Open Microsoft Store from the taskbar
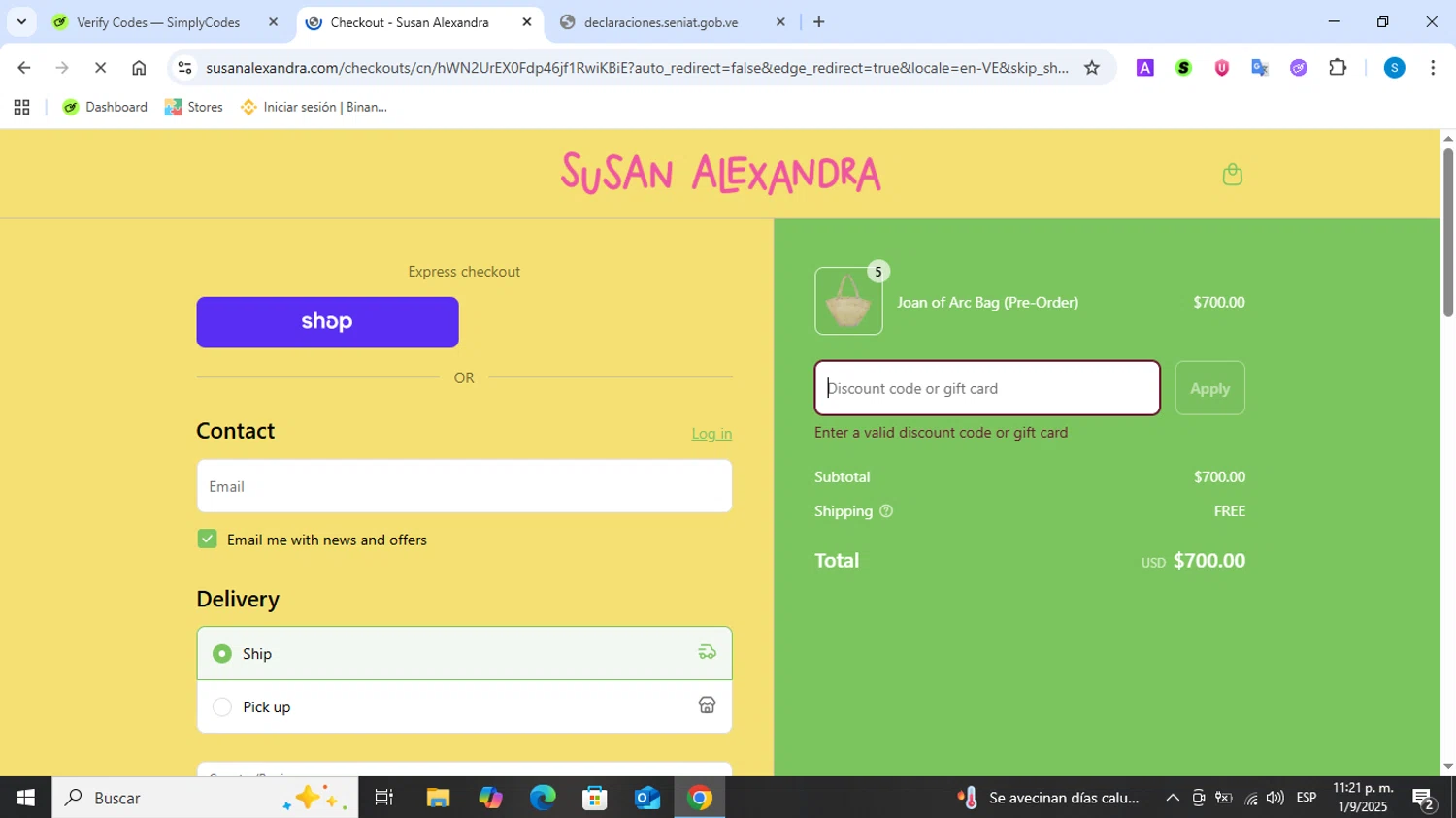The height and width of the screenshot is (818, 1456). click(595, 798)
